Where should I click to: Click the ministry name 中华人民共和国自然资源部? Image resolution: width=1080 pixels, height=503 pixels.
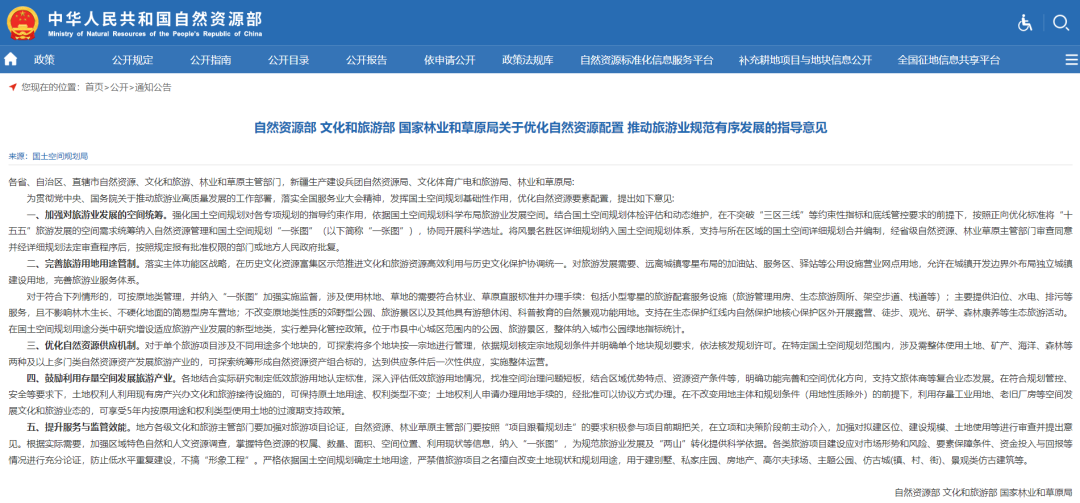tap(155, 17)
